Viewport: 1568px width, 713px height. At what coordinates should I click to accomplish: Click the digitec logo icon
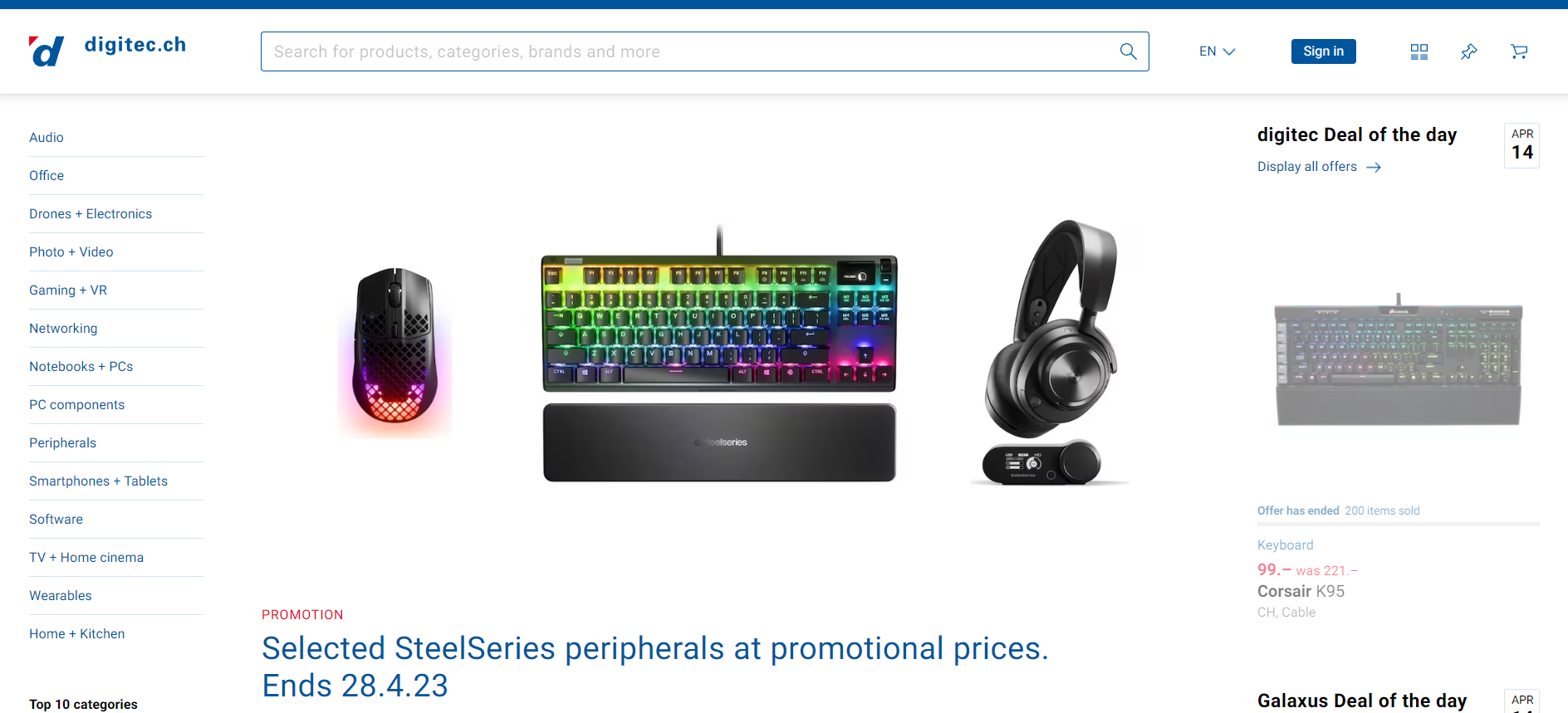[x=47, y=51]
